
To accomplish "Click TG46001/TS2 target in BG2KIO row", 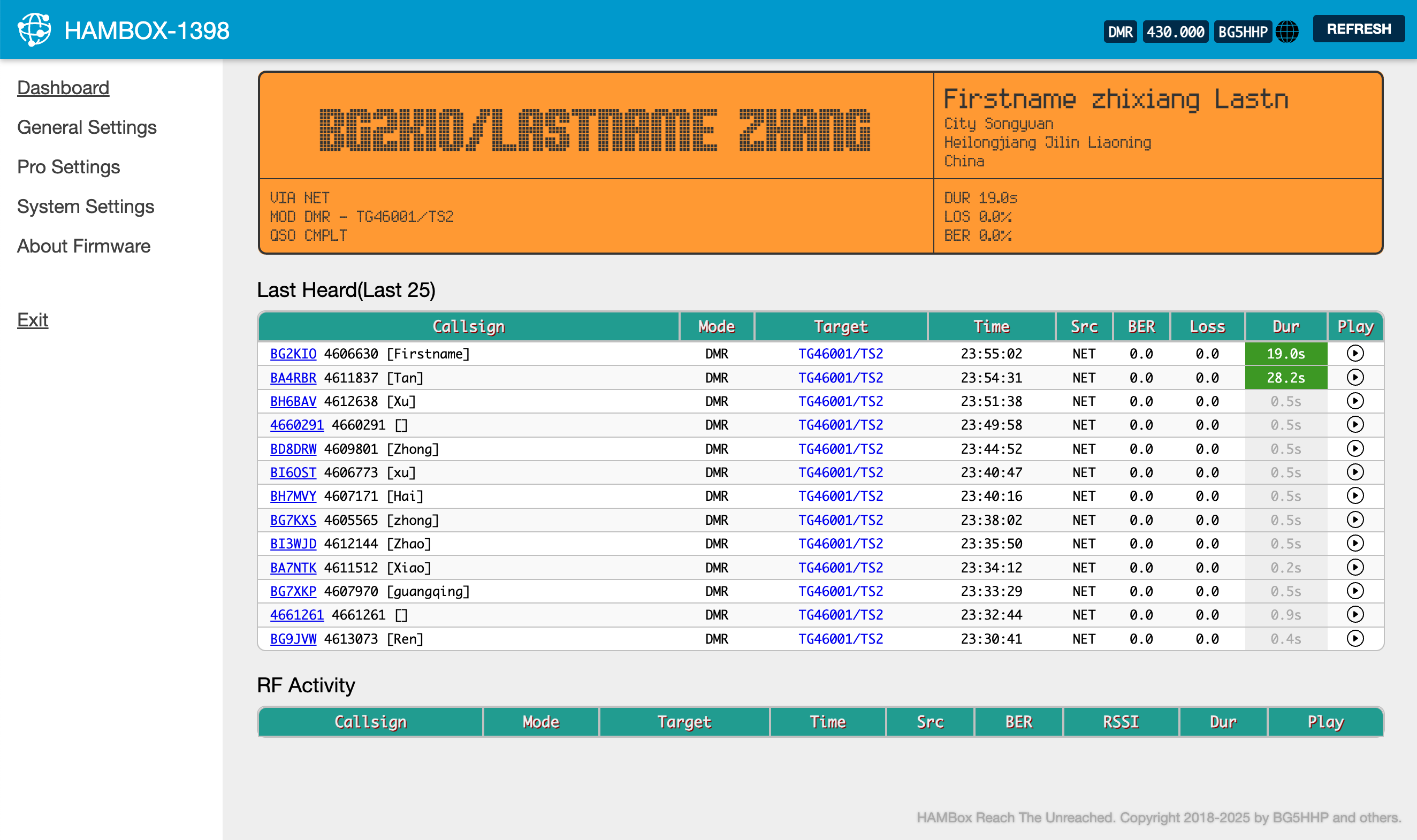I will 840,354.
